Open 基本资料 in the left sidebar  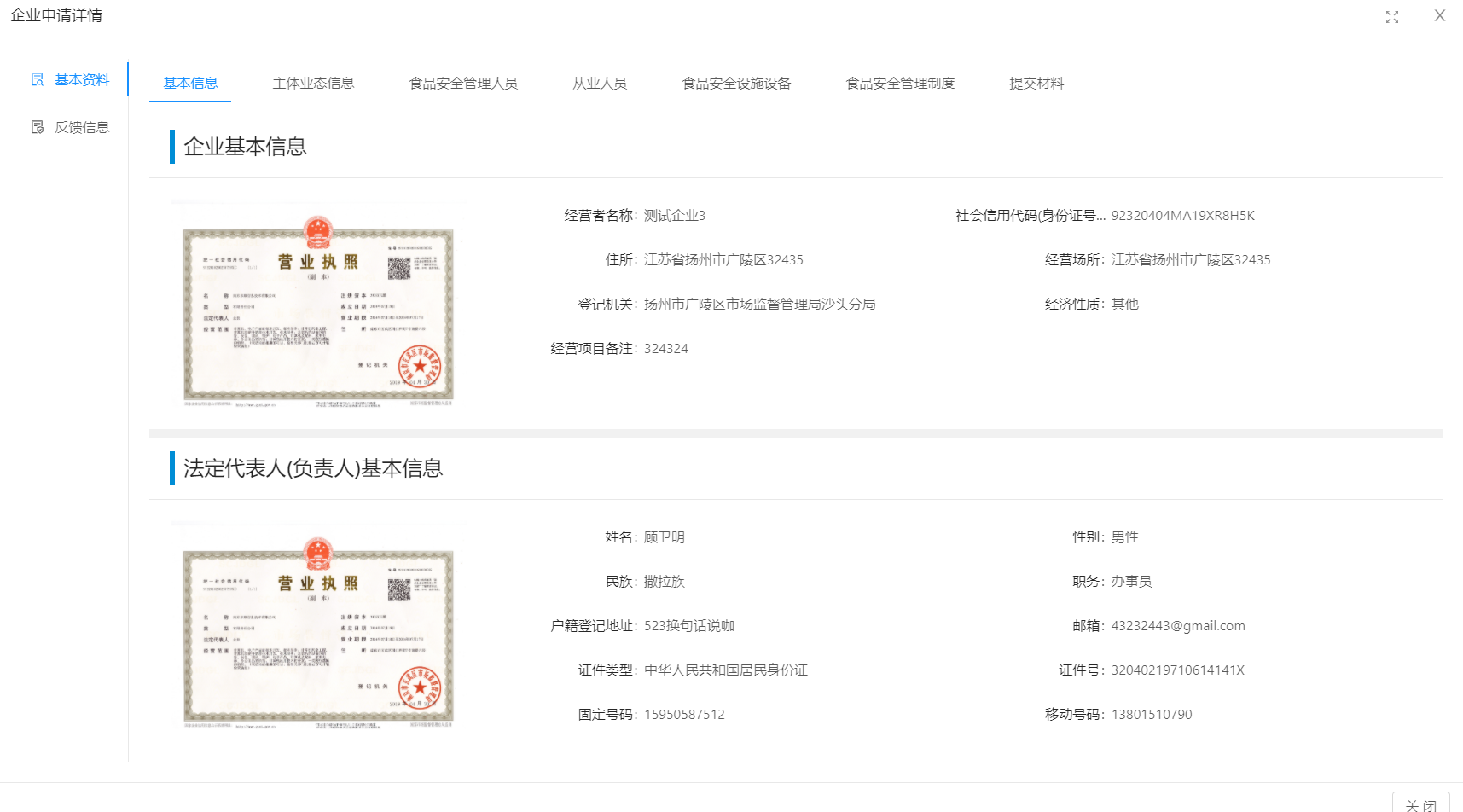[82, 79]
